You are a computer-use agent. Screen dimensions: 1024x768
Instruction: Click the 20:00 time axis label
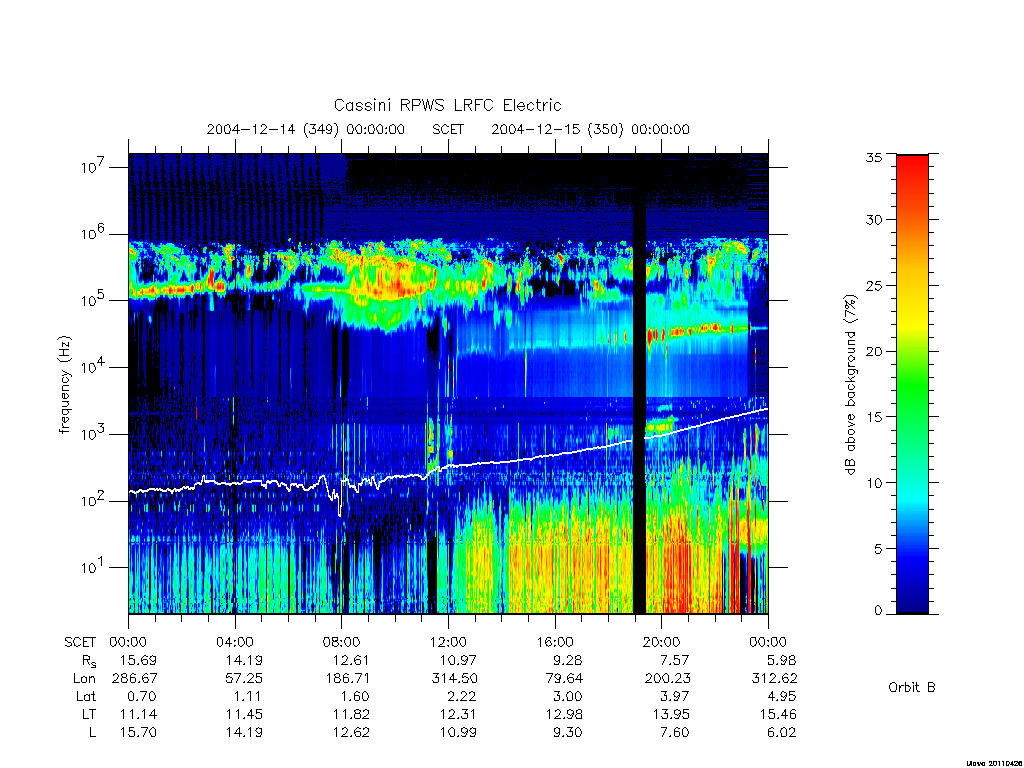[661, 642]
